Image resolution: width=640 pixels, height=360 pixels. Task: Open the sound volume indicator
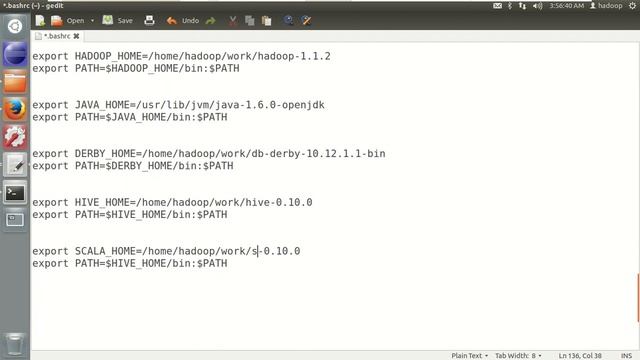[x=538, y=6]
